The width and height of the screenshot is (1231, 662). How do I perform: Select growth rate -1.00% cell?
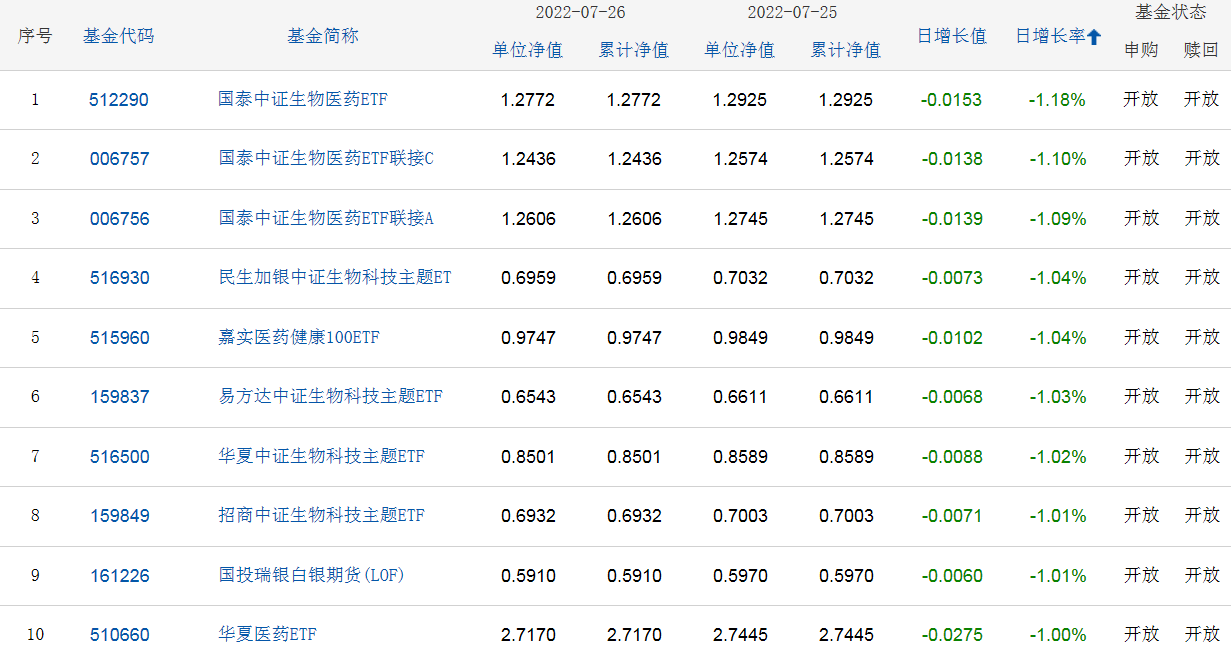pos(1057,635)
